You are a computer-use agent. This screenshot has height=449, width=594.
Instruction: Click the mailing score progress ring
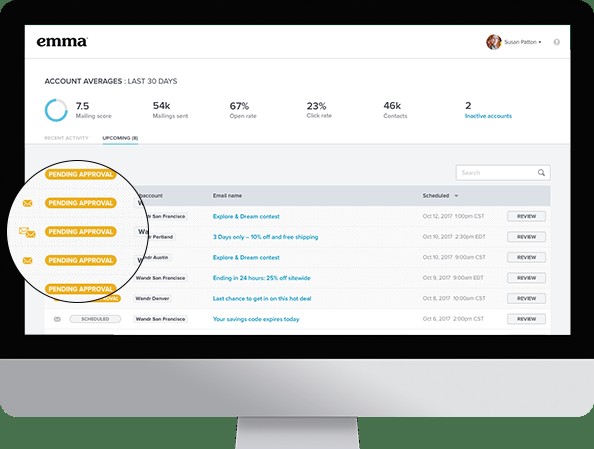click(56, 110)
